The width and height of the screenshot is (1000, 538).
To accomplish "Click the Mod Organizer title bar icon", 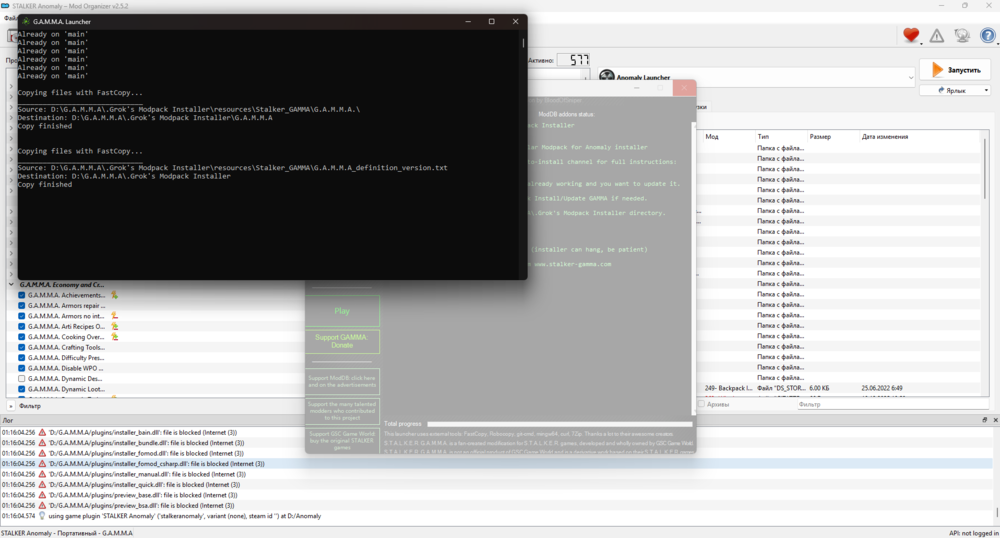I will [5, 6].
